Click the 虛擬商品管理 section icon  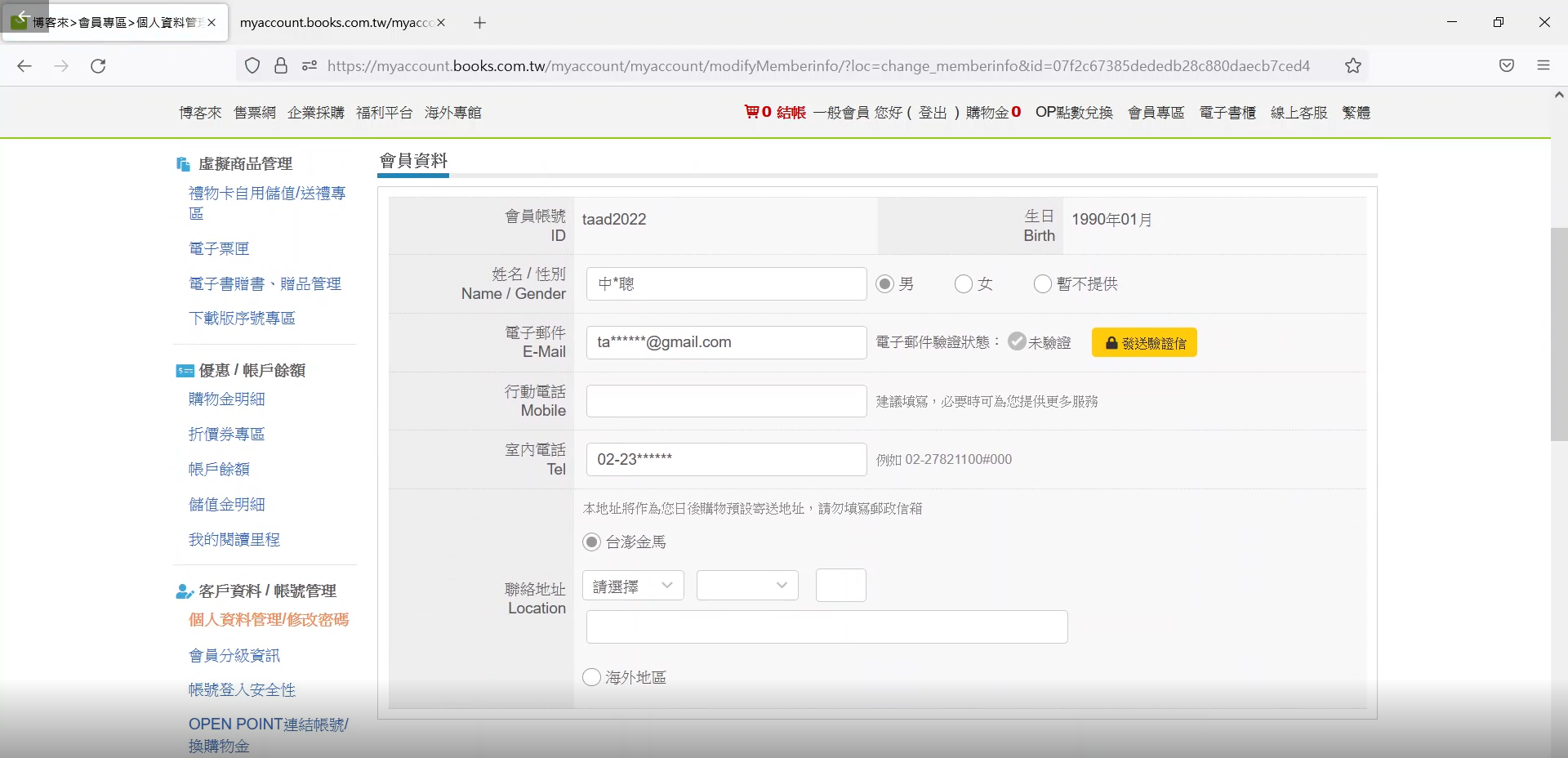pyautogui.click(x=183, y=164)
